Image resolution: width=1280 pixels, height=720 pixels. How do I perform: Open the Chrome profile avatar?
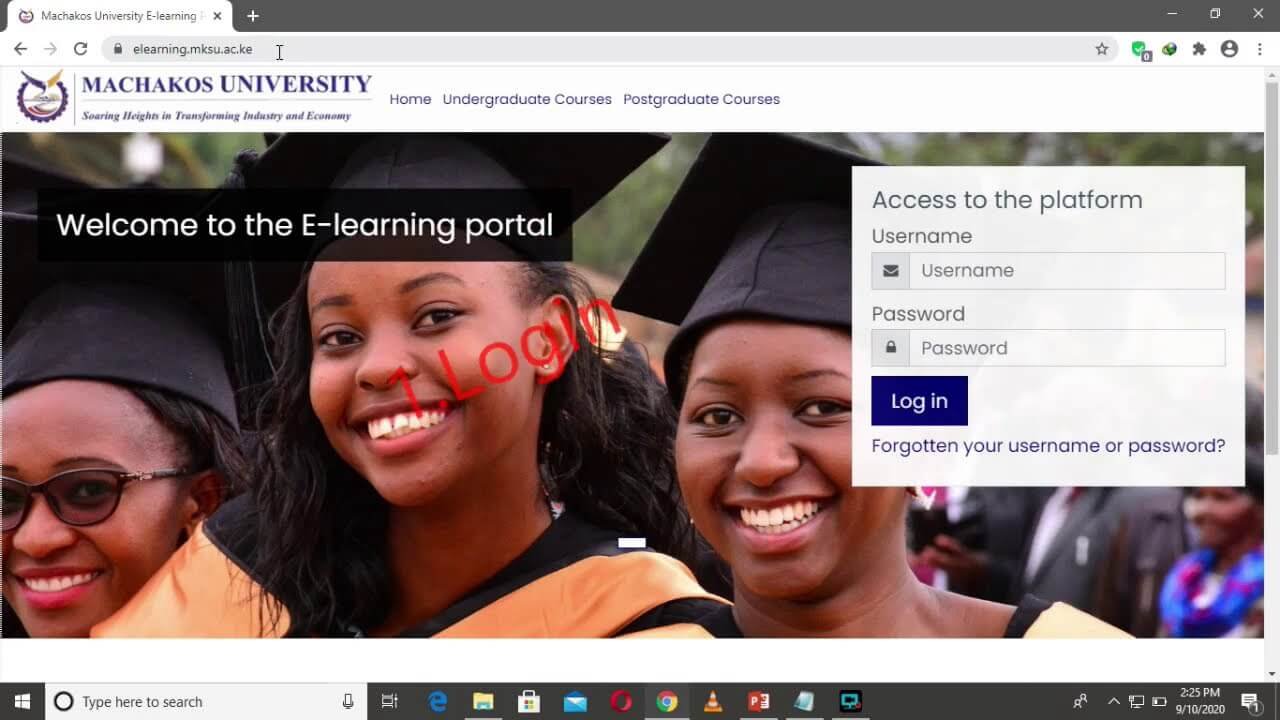tap(1229, 48)
